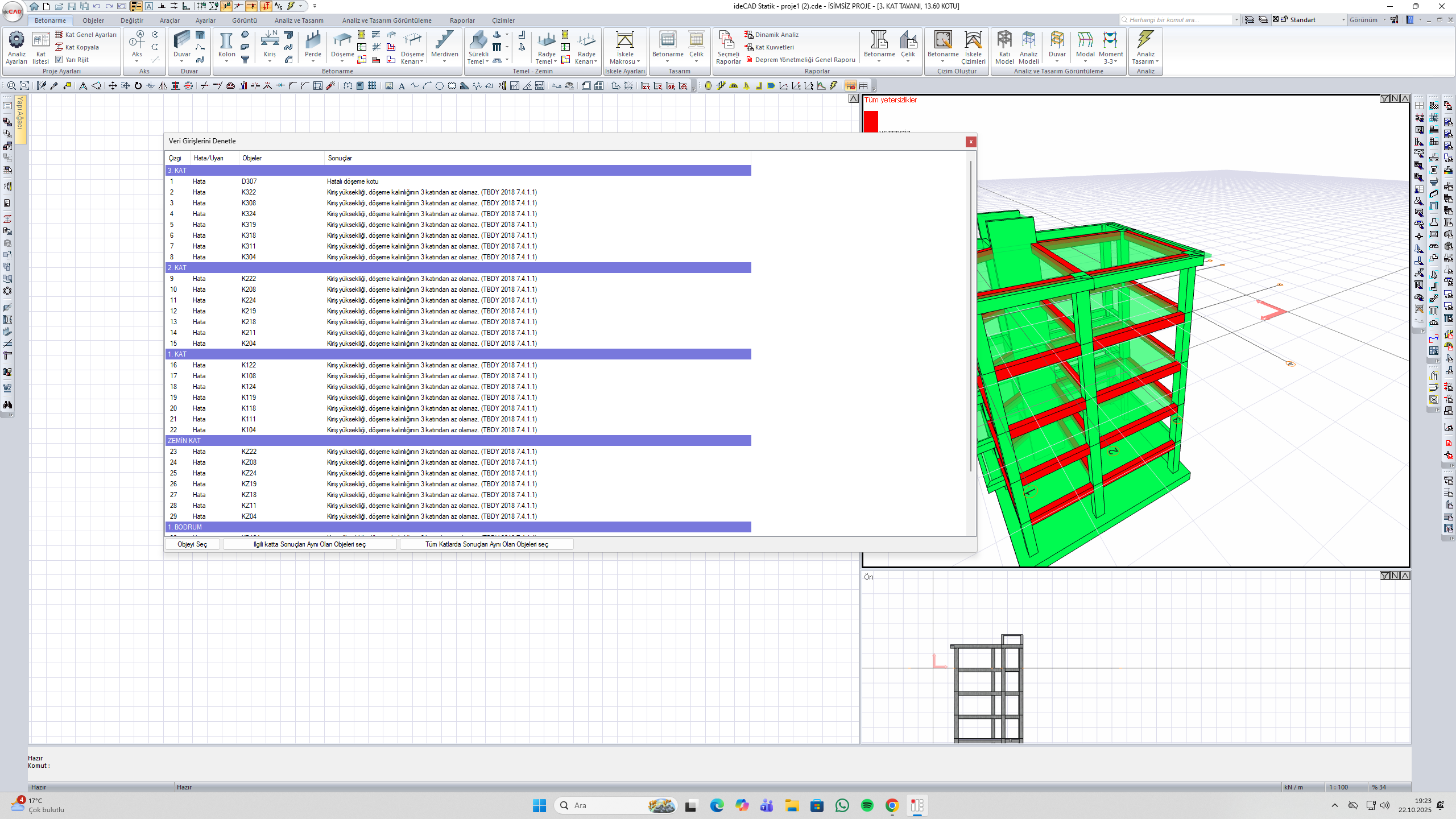1456x819 pixels.
Task: Switch to the Raporlar ribbon tab
Action: (462, 20)
